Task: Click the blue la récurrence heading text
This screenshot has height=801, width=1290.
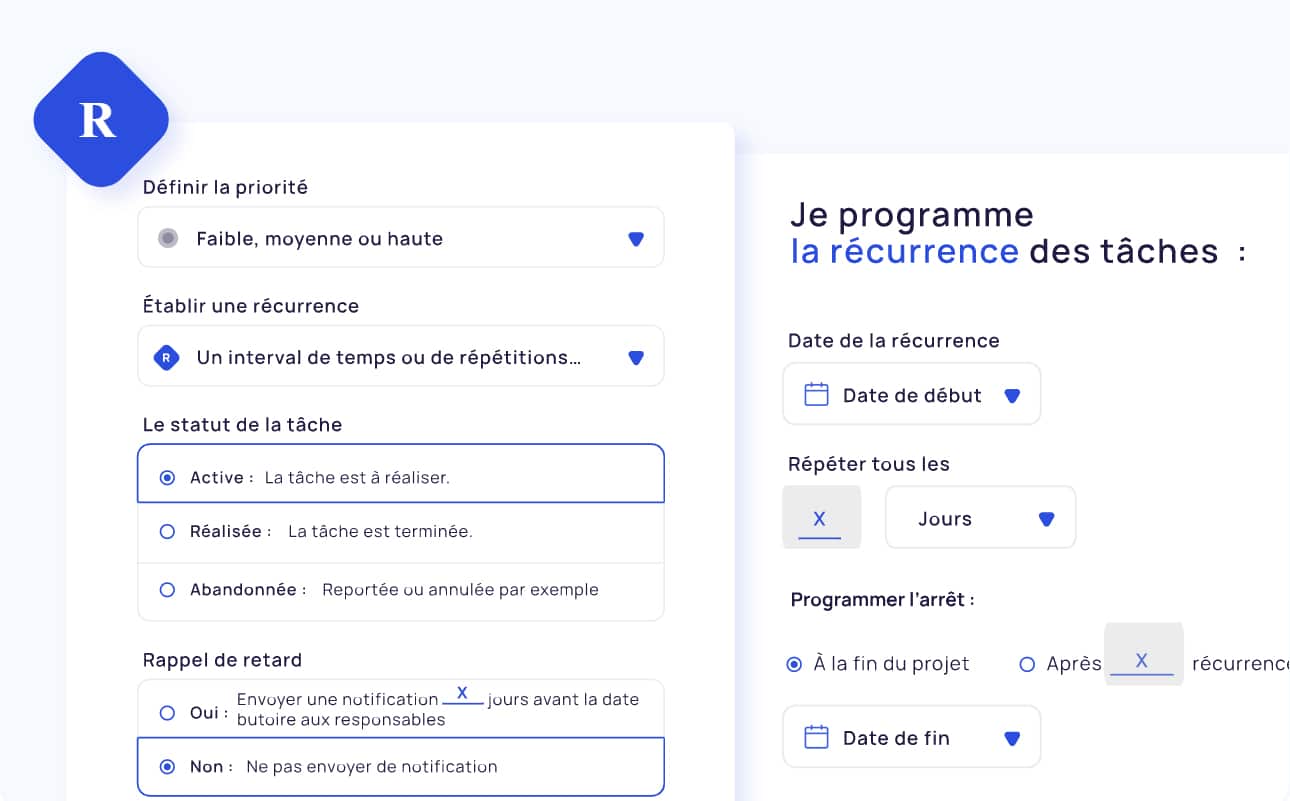Action: (904, 250)
